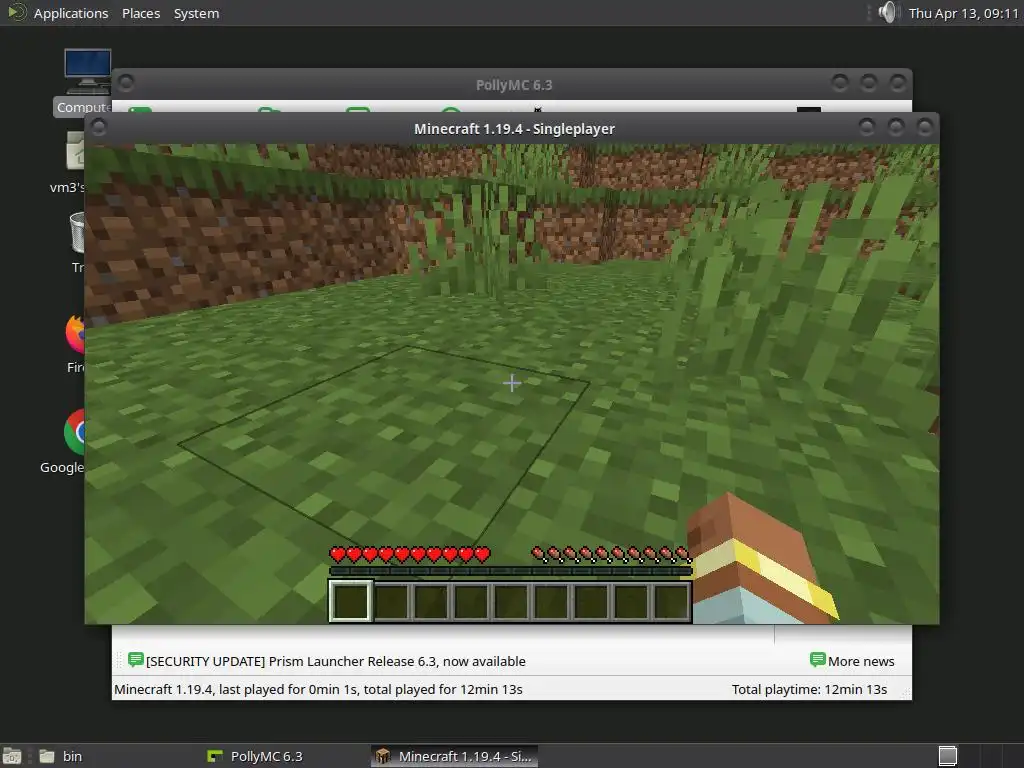This screenshot has height=768, width=1024.
Task: Close the PollyMC 6.3 window
Action: (898, 82)
